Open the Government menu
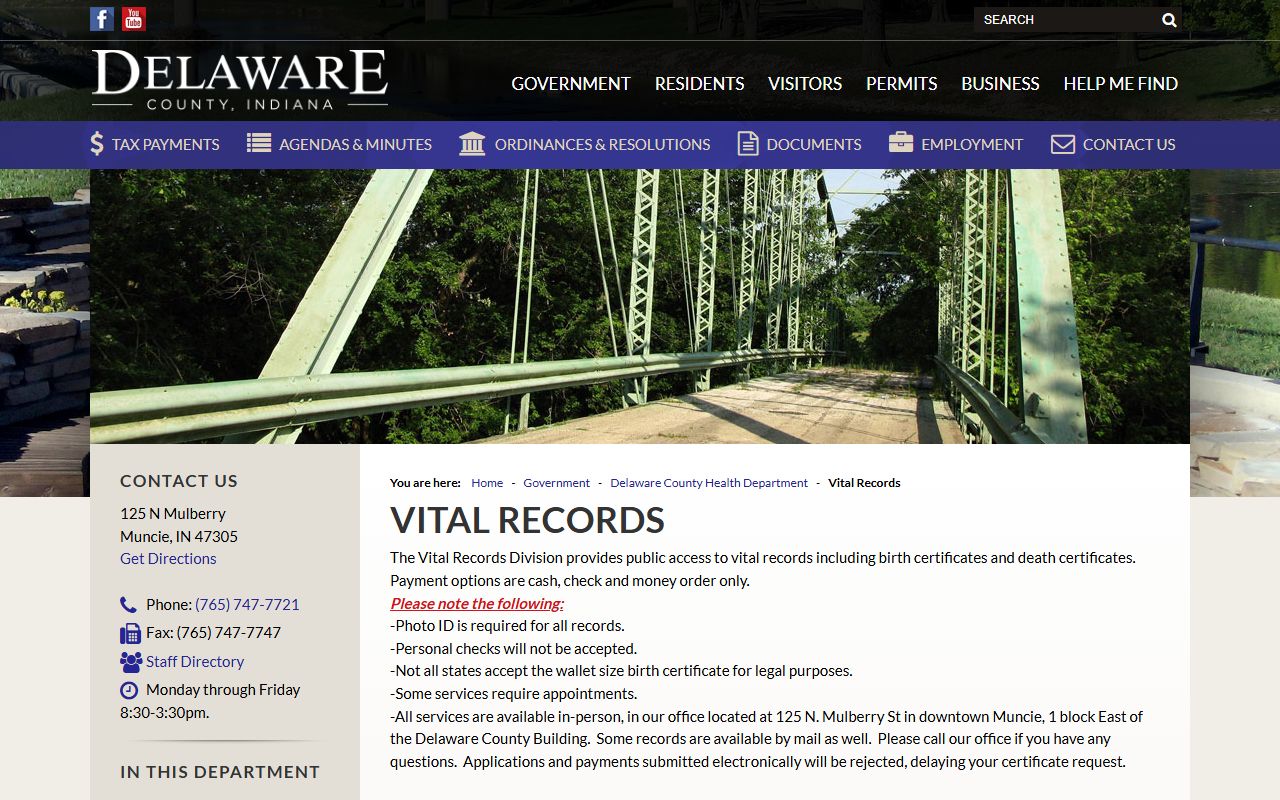Screen dimensions: 1280x800 [x=571, y=84]
